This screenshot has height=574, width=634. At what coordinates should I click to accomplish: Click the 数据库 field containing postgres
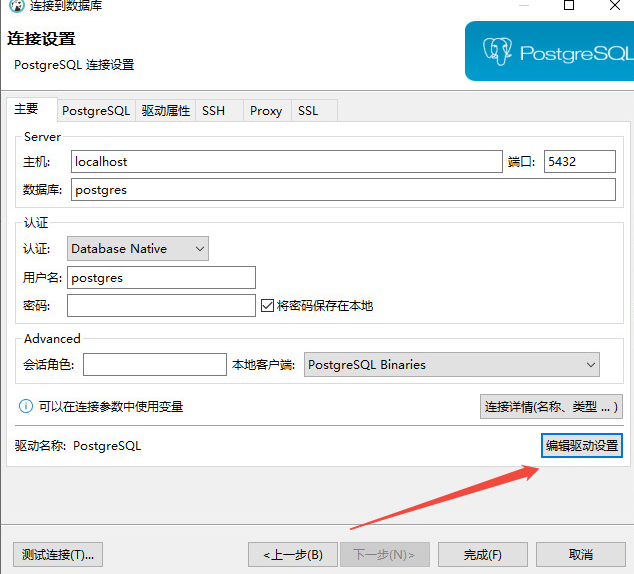pos(343,190)
